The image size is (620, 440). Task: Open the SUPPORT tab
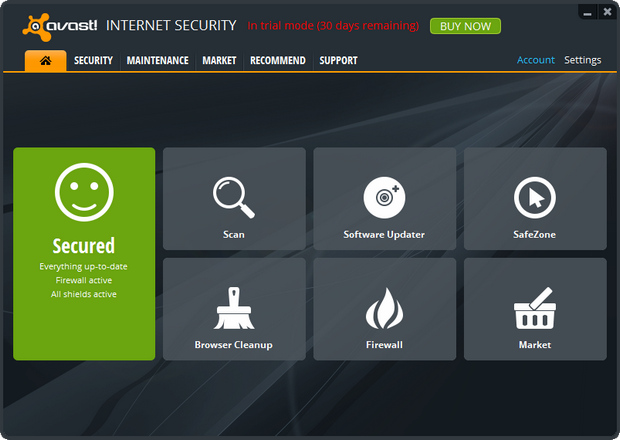coord(338,60)
